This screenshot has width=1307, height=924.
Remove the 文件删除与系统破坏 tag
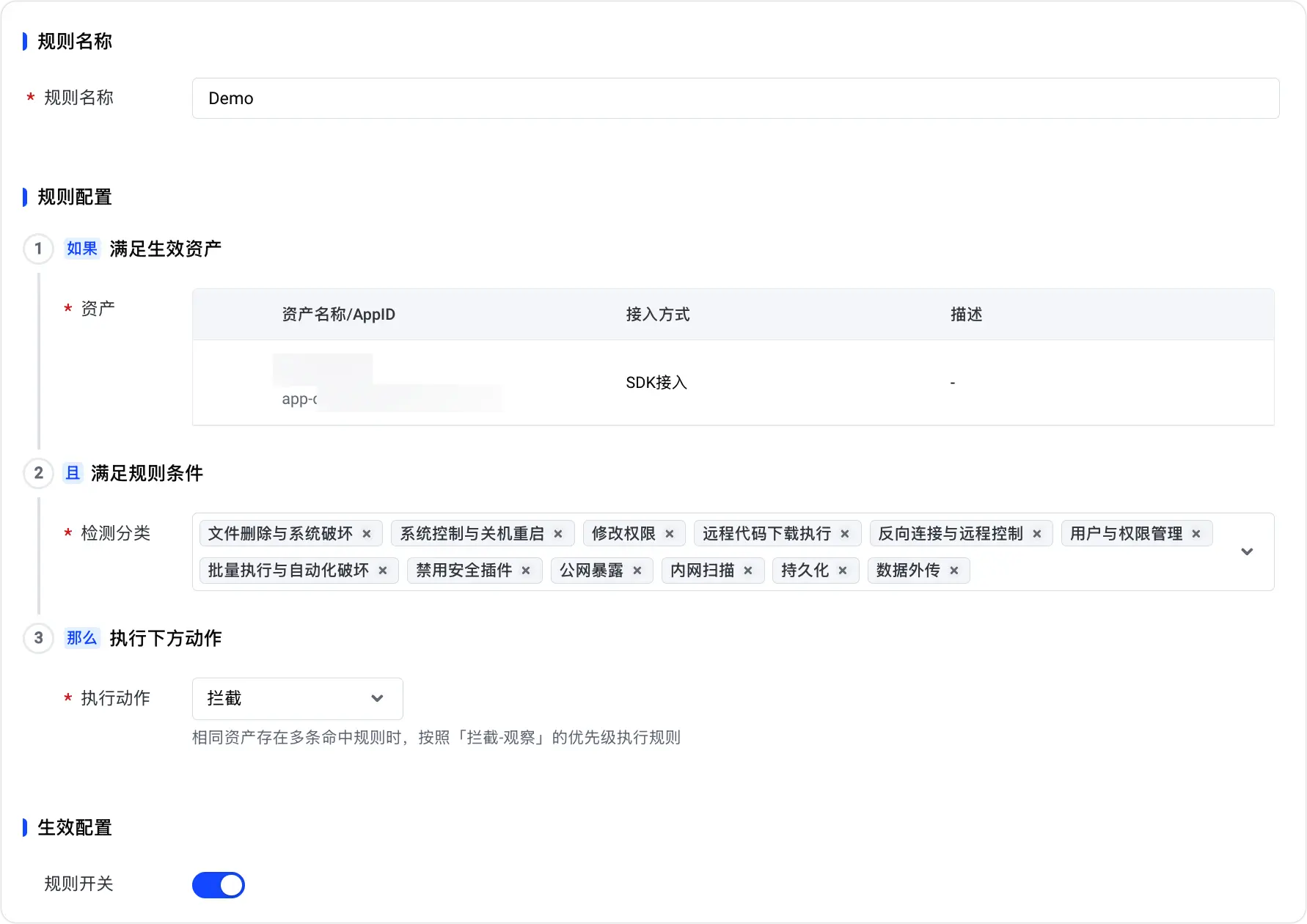click(x=367, y=534)
